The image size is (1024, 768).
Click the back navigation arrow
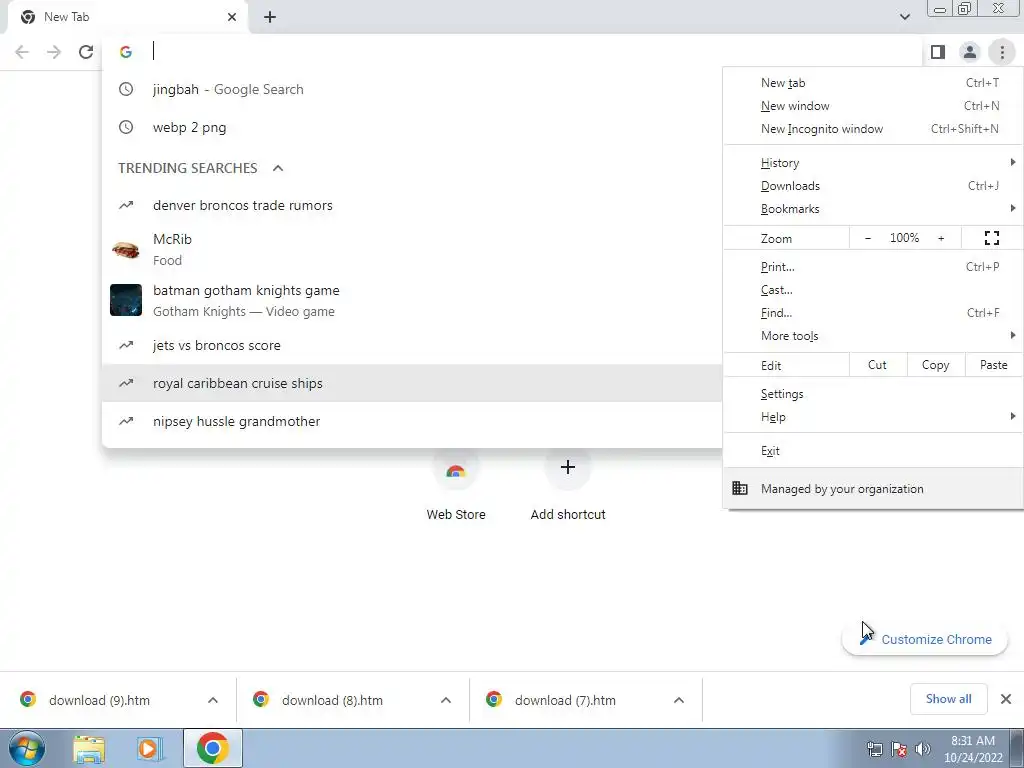(x=22, y=52)
